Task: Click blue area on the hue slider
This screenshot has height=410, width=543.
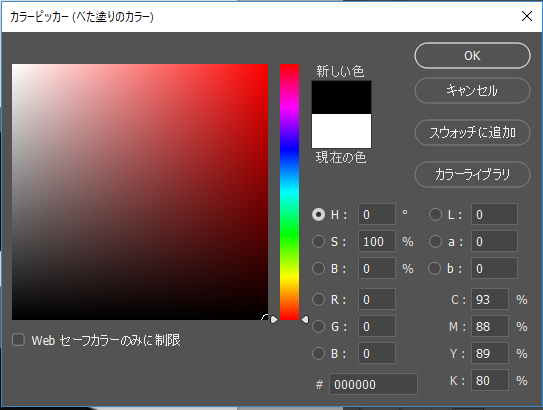Action: coord(290,149)
